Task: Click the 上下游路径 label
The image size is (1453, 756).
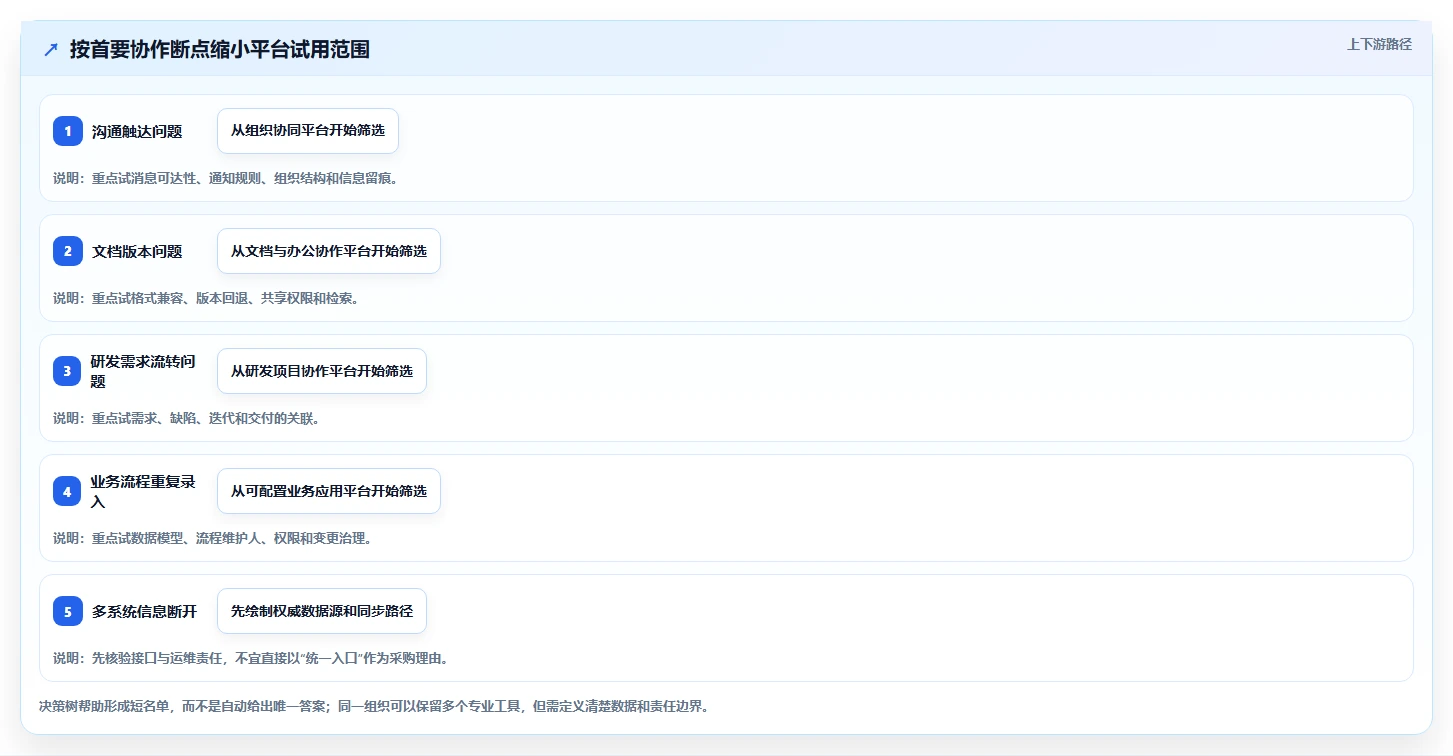Action: (x=1379, y=44)
